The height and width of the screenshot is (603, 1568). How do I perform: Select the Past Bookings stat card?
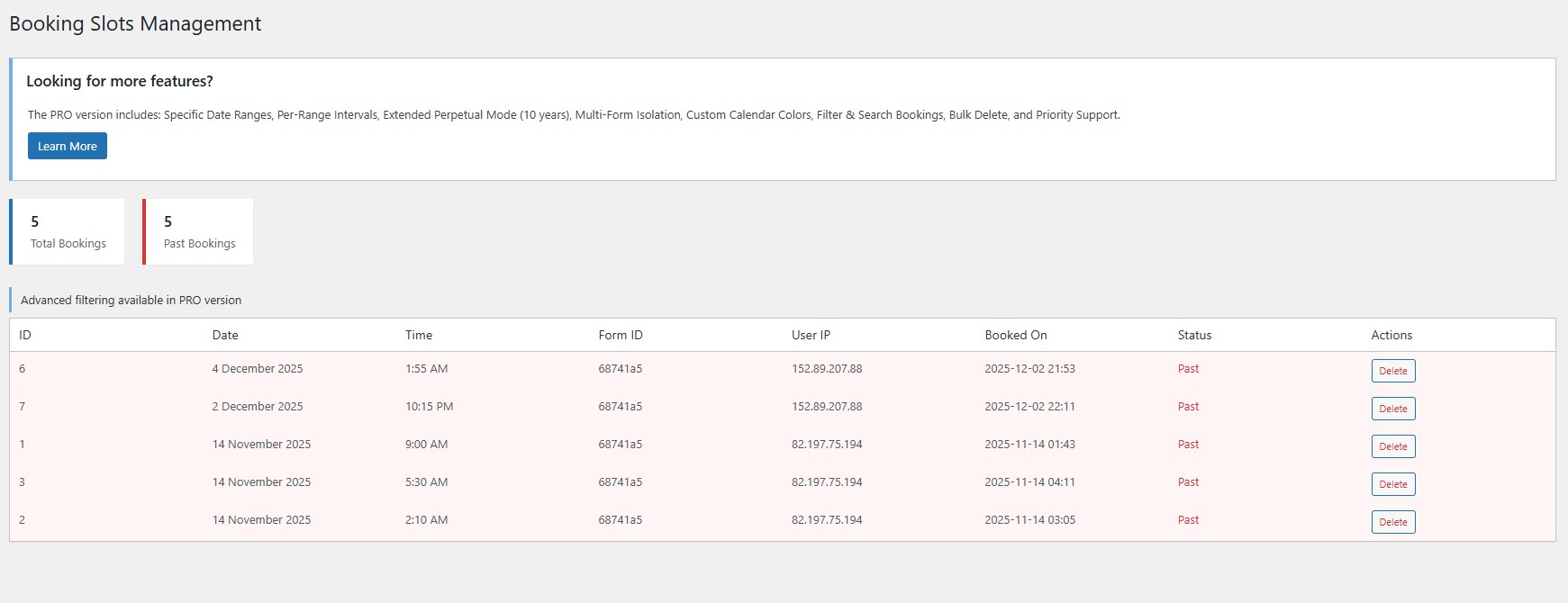[x=199, y=232]
